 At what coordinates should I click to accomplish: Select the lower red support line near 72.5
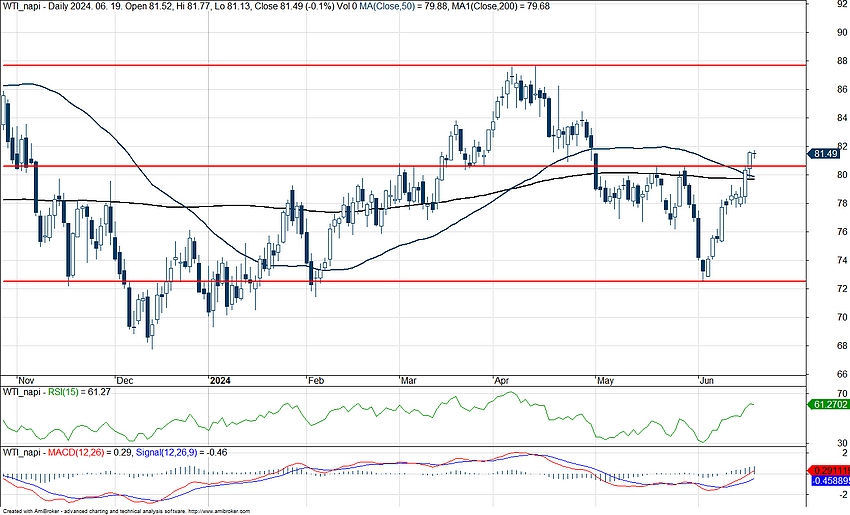click(400, 281)
